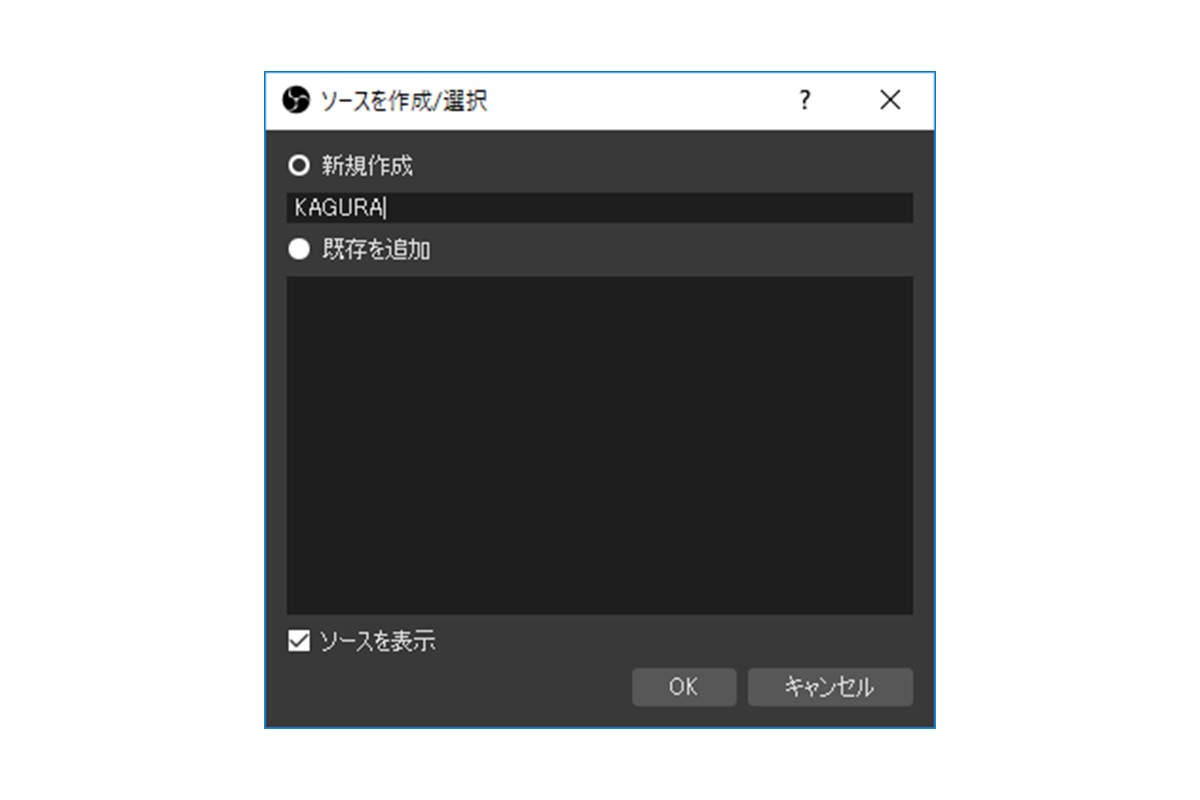
Task: Dismiss dialog using キャンセル button
Action: pos(830,687)
